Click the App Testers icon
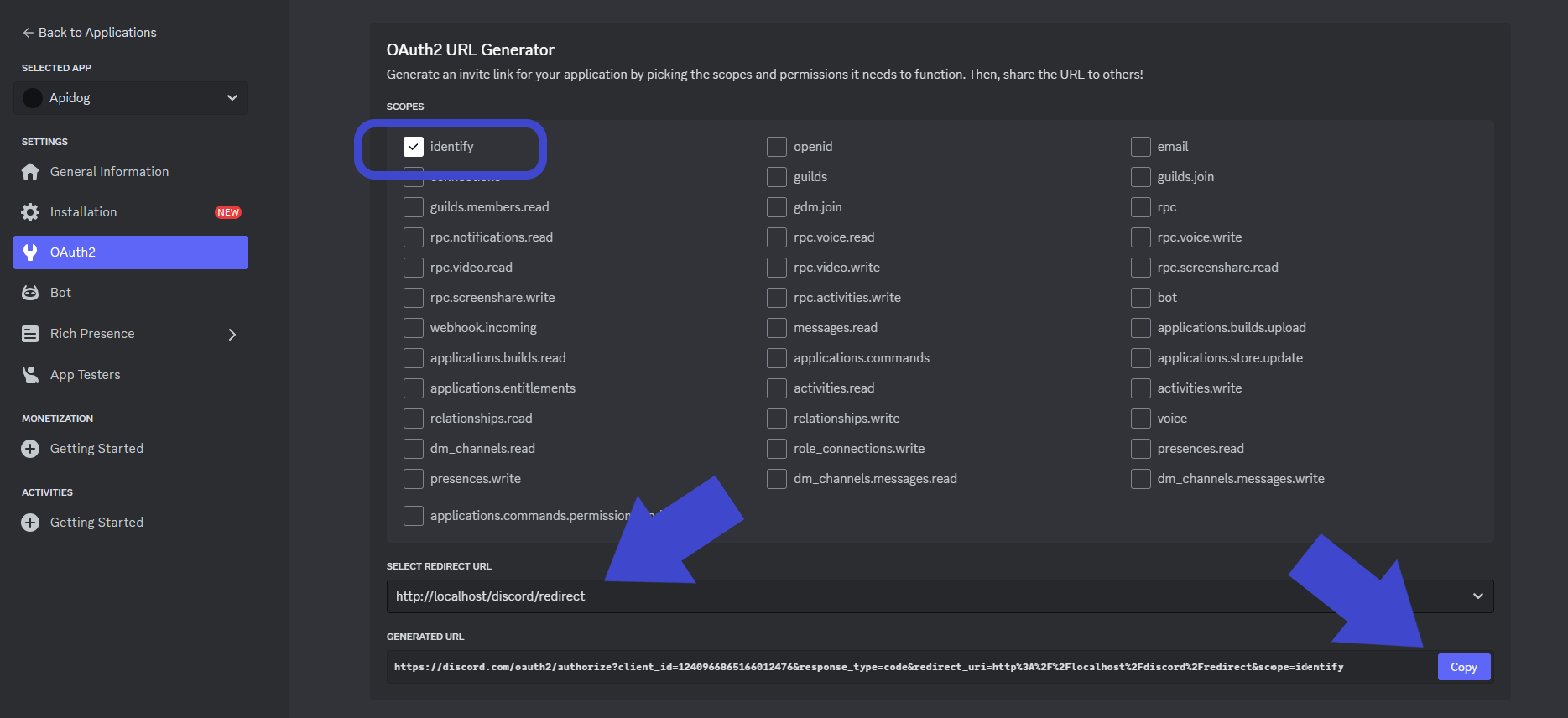The height and width of the screenshot is (718, 1568). pyautogui.click(x=30, y=375)
